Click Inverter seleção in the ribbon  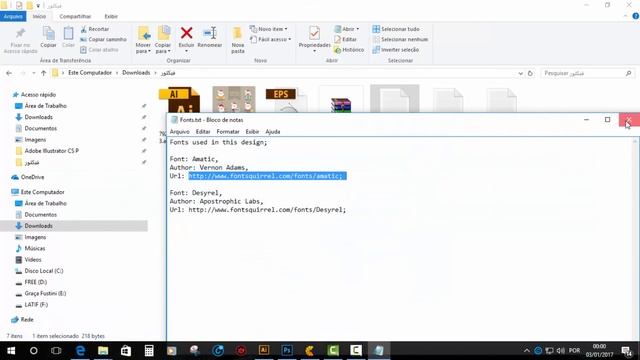click(x=396, y=50)
